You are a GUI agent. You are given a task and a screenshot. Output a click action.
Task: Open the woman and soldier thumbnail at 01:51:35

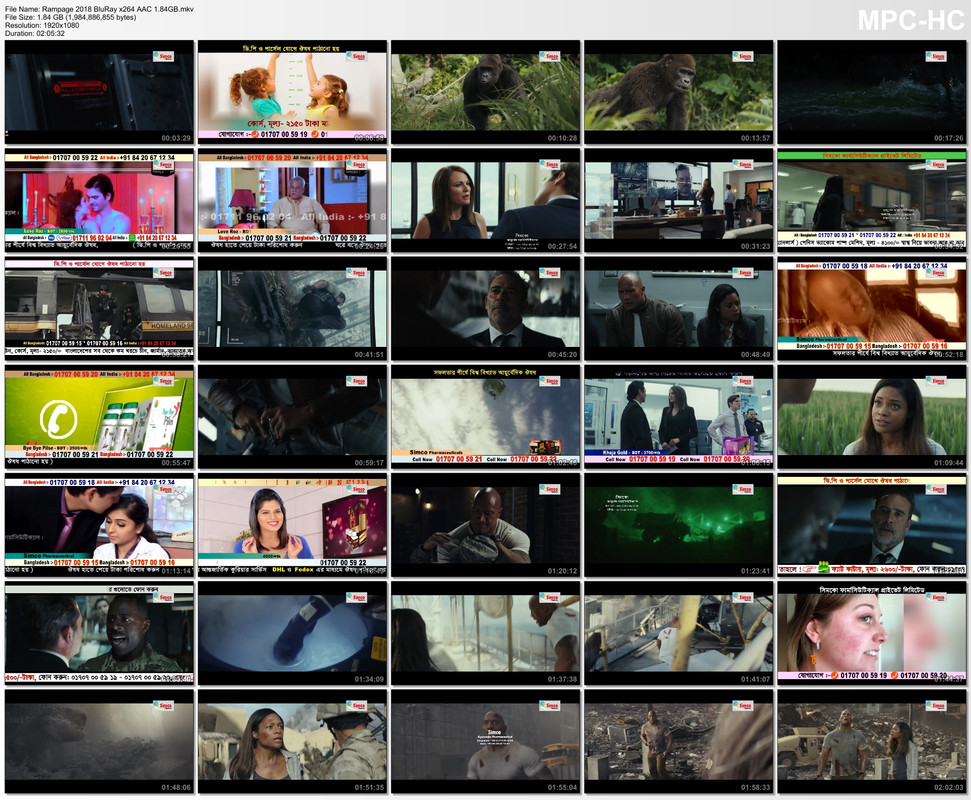click(292, 741)
